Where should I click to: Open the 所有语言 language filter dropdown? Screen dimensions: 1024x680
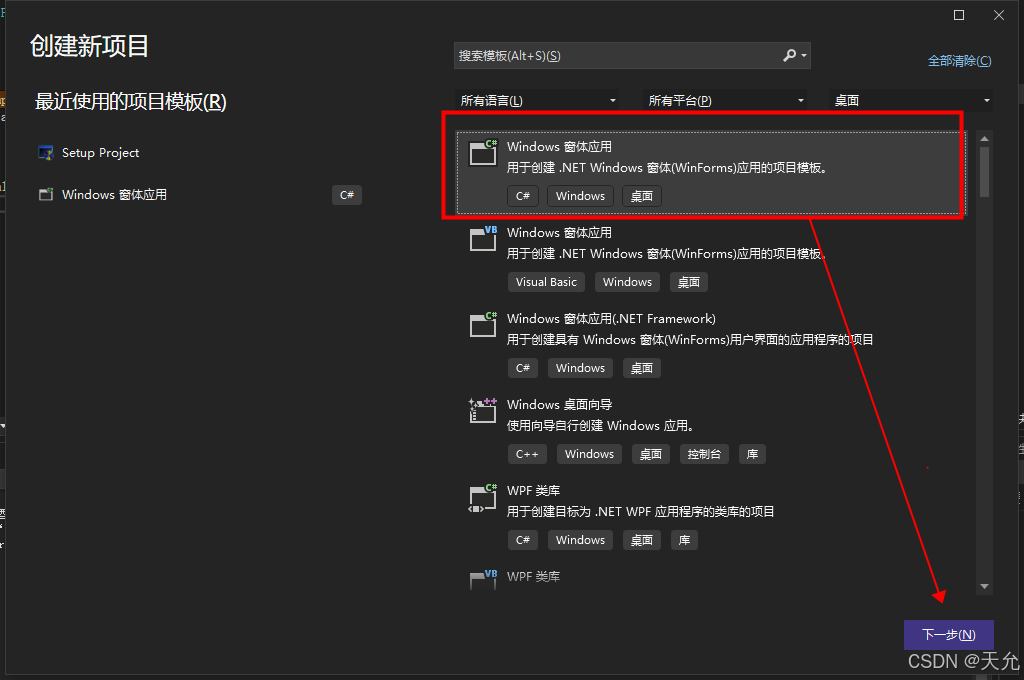point(538,101)
